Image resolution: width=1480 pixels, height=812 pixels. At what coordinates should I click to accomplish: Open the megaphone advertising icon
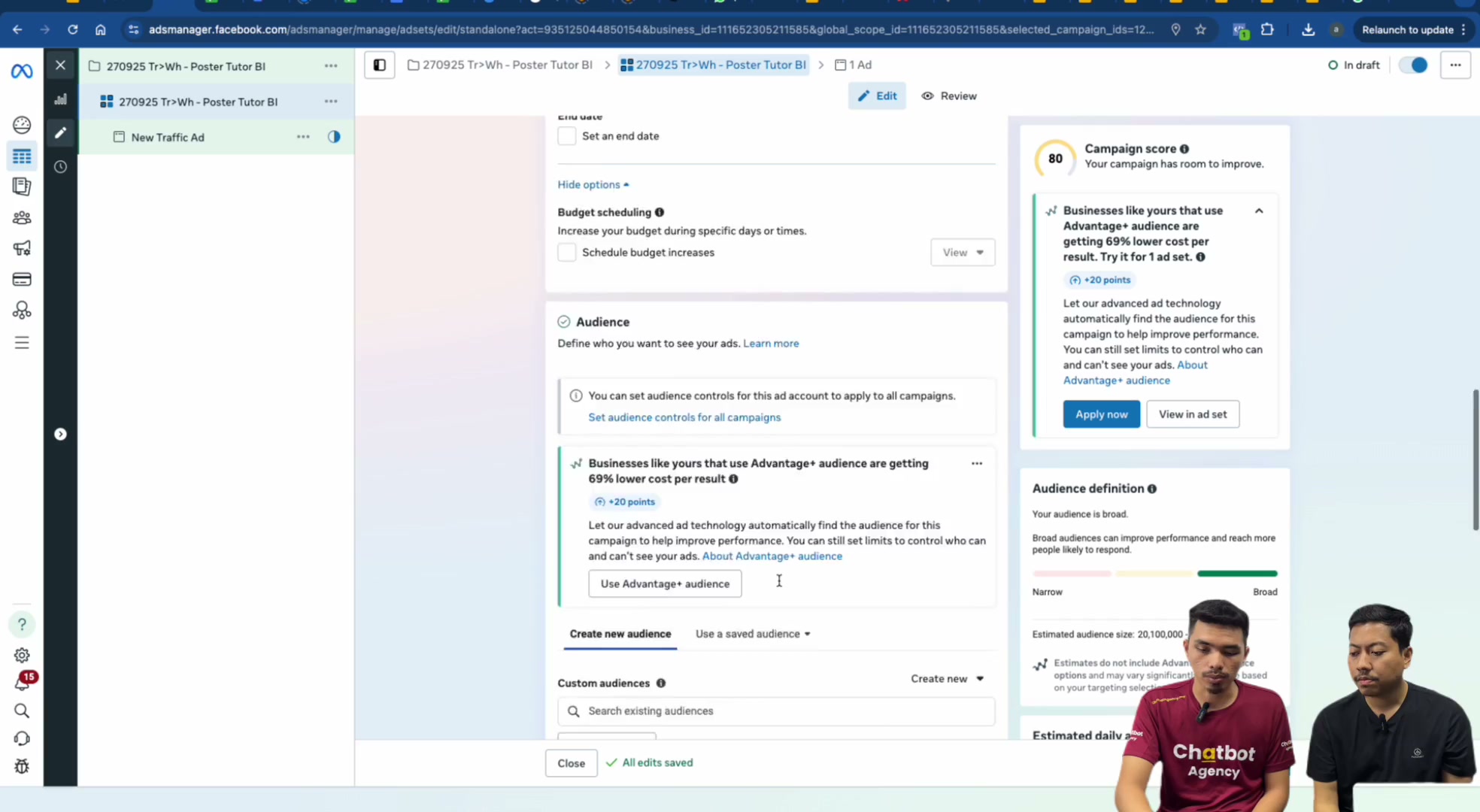click(x=22, y=249)
